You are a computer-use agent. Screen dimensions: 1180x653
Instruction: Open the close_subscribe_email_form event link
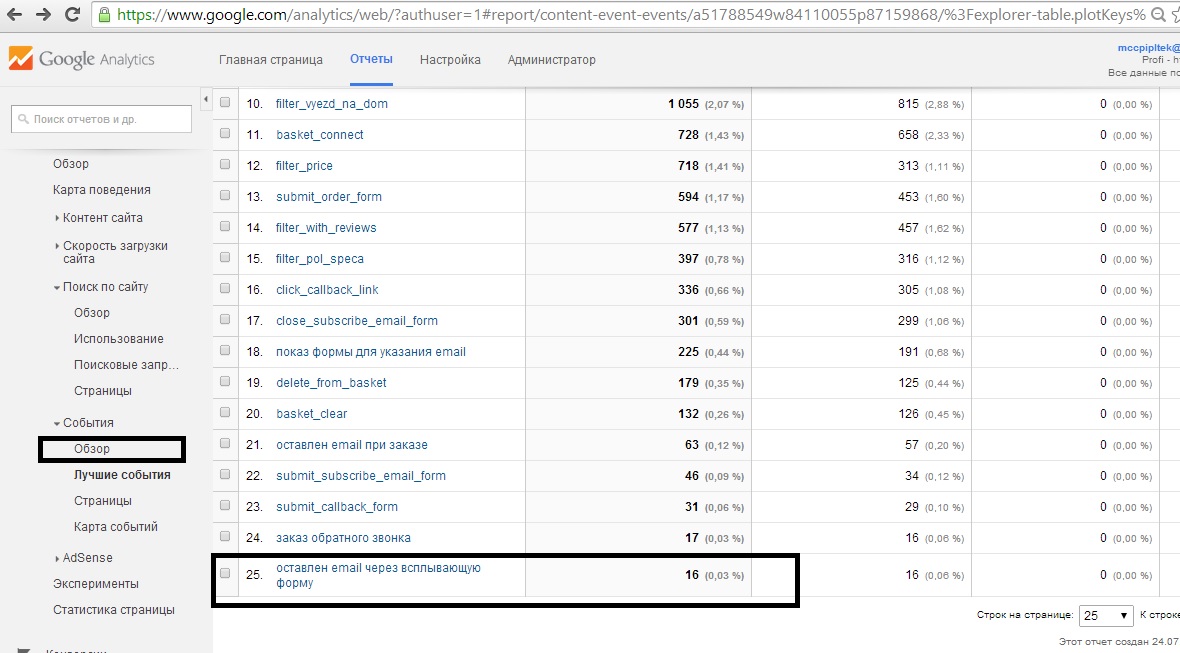[x=357, y=320]
